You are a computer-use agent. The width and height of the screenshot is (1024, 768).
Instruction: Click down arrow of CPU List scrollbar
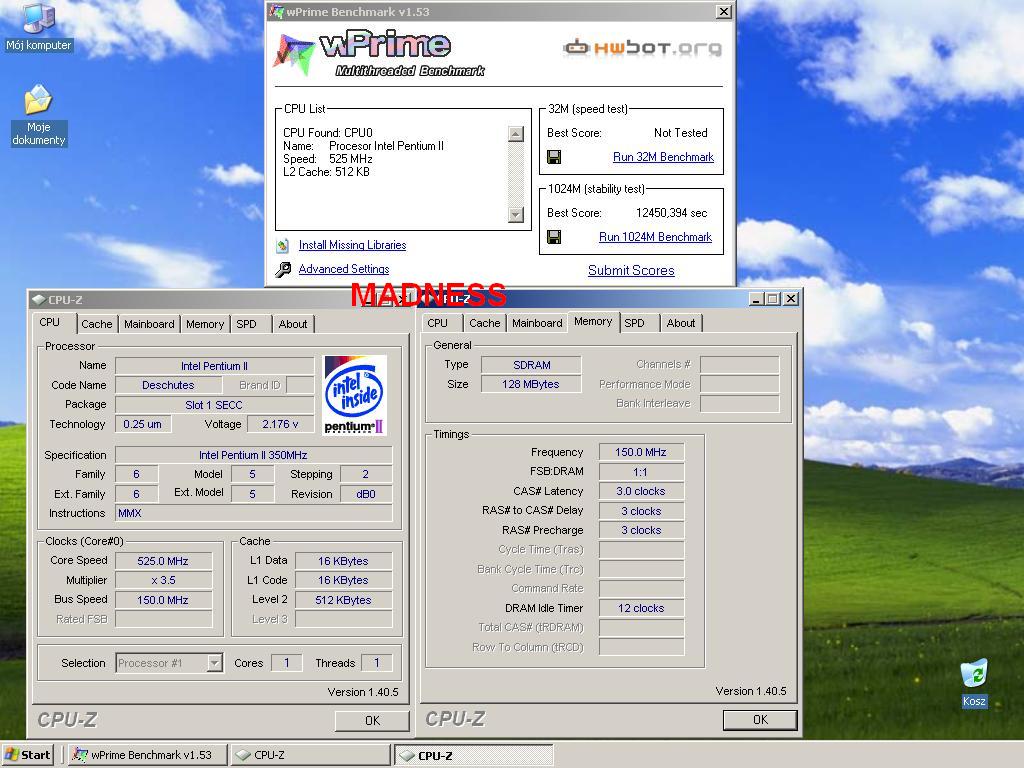pos(516,215)
